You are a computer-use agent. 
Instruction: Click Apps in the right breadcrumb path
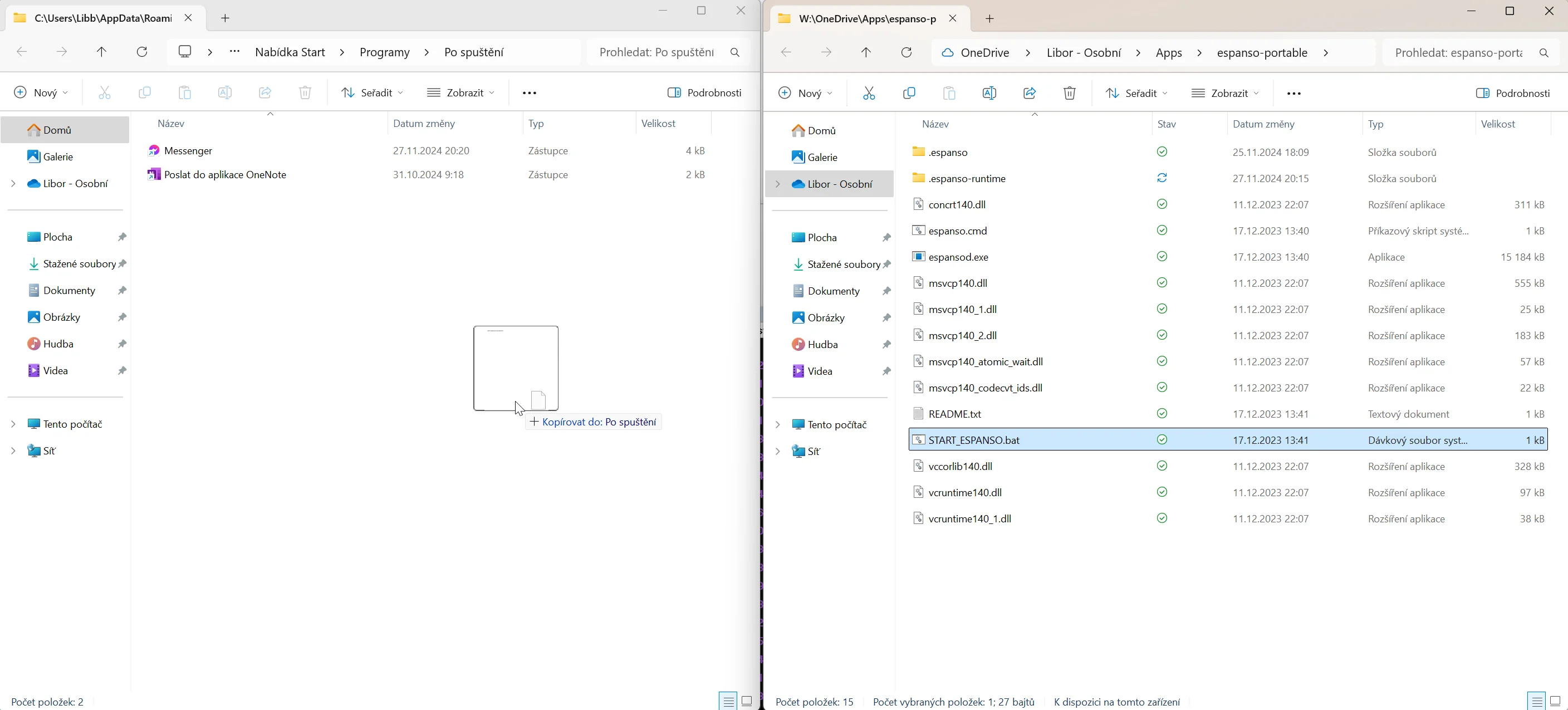pyautogui.click(x=1169, y=53)
